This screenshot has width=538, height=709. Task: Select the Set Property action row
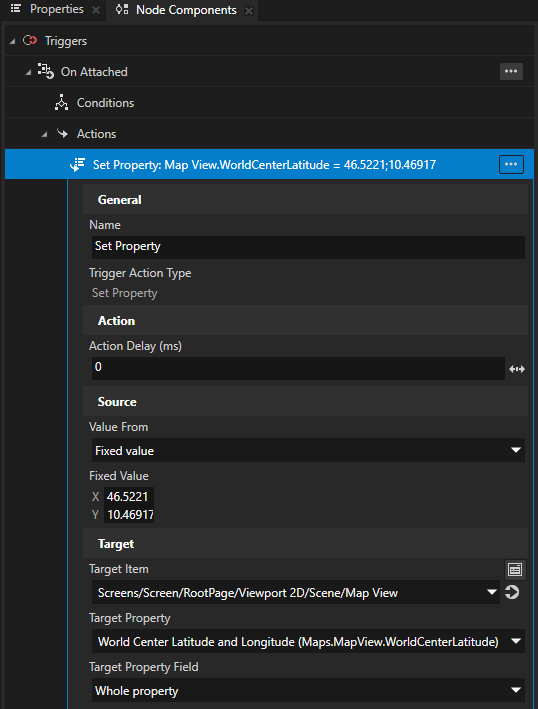pos(269,164)
